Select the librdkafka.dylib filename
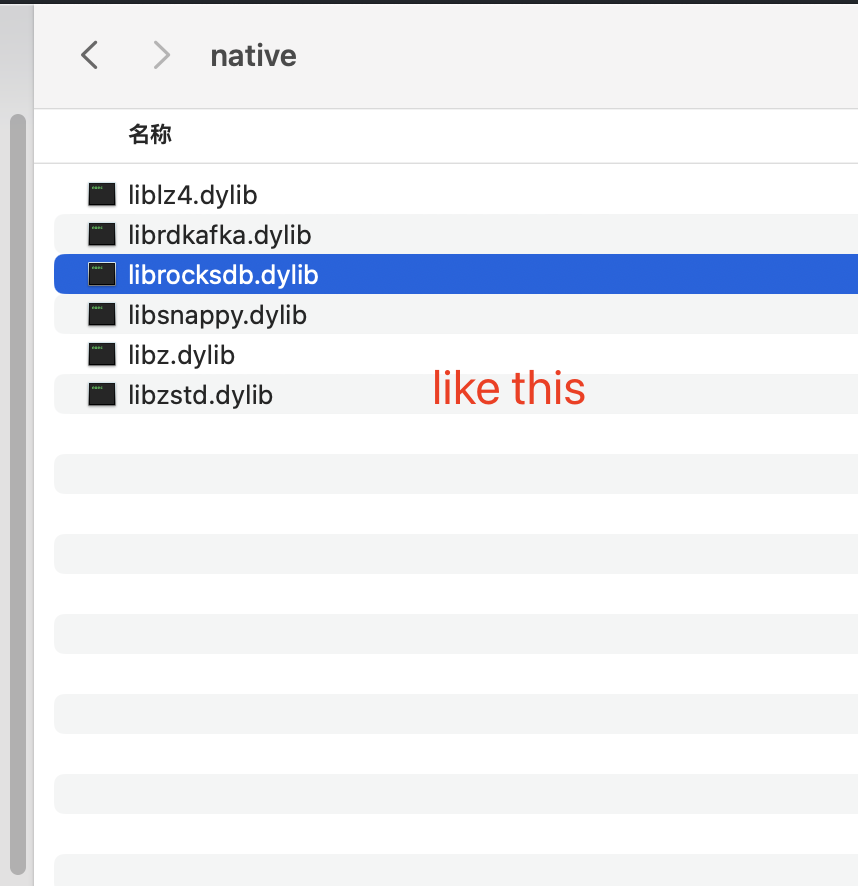The image size is (858, 886). click(x=219, y=234)
